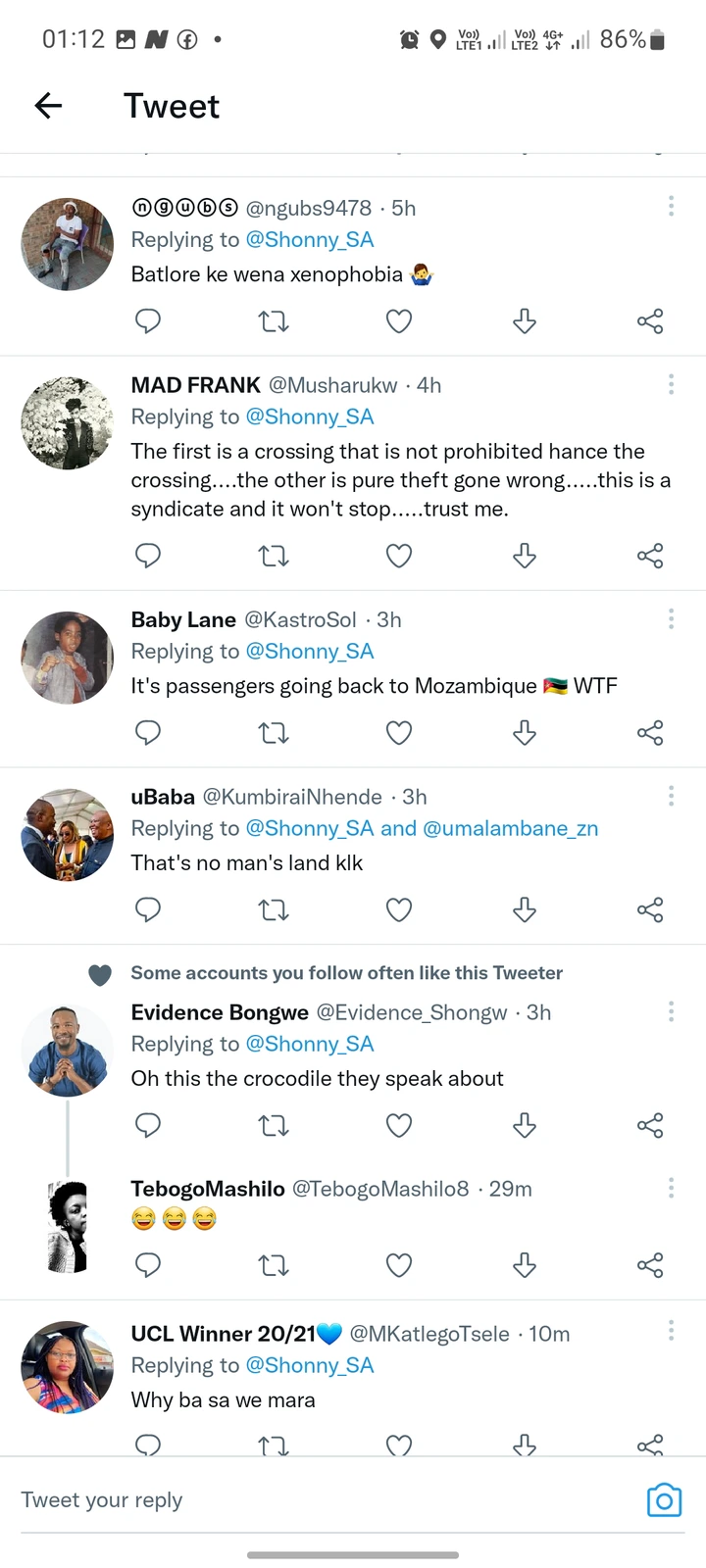
Task: Downvote Evidence Bongwe's crocodile reply
Action: [x=525, y=1125]
